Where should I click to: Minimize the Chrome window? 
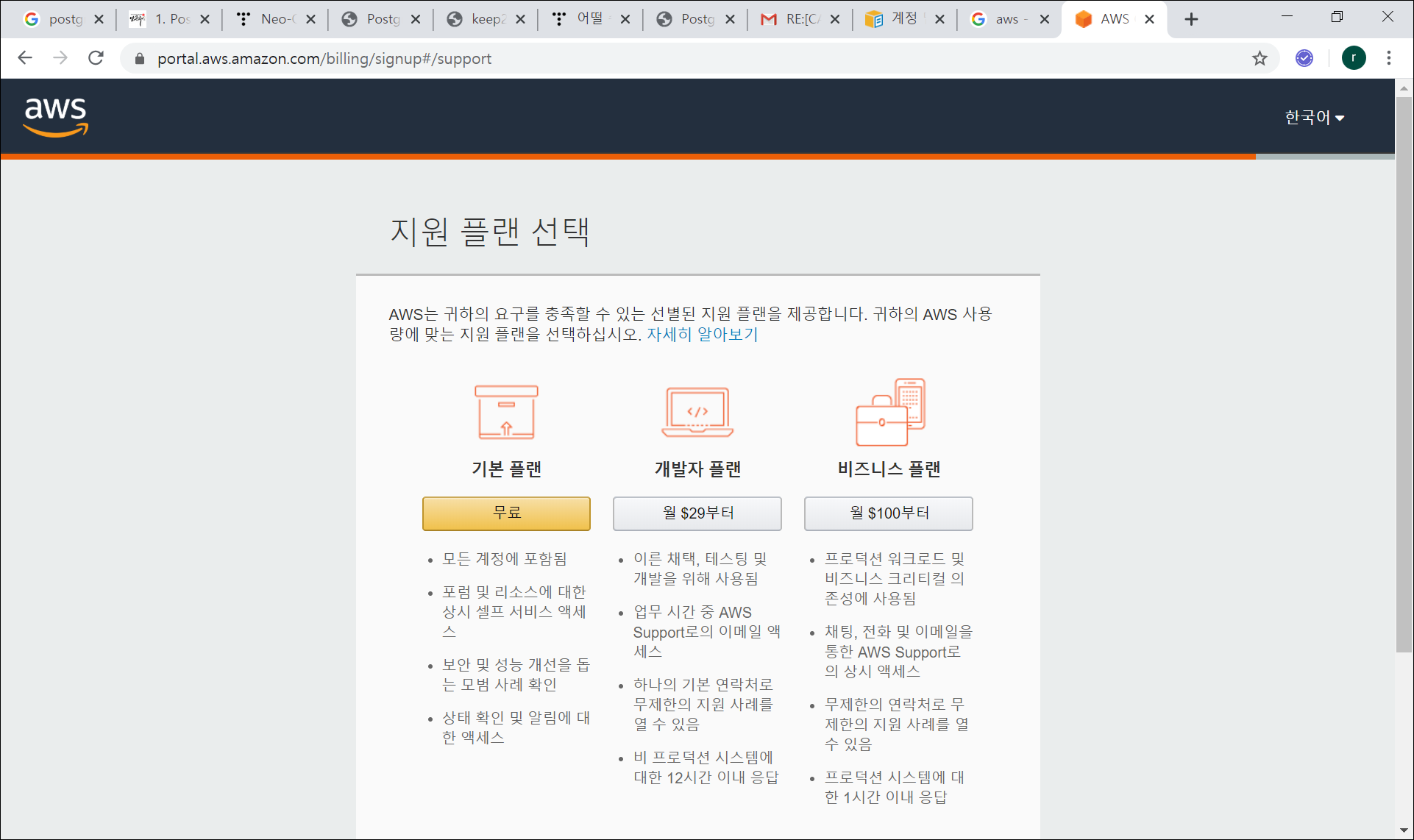pos(1287,16)
